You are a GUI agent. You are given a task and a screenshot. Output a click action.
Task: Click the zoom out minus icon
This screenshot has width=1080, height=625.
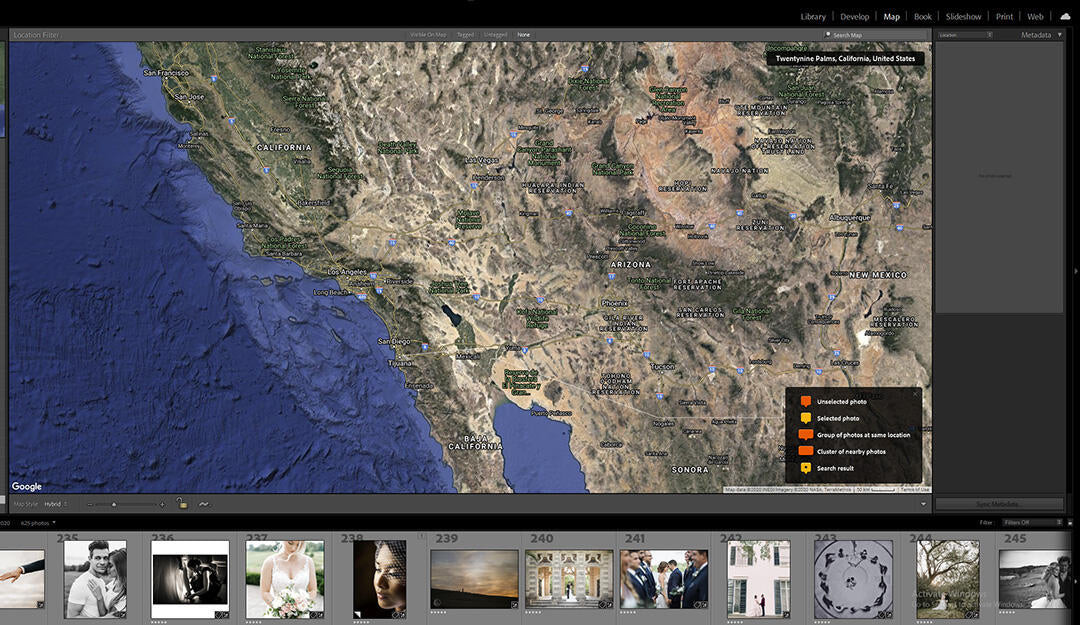point(90,504)
